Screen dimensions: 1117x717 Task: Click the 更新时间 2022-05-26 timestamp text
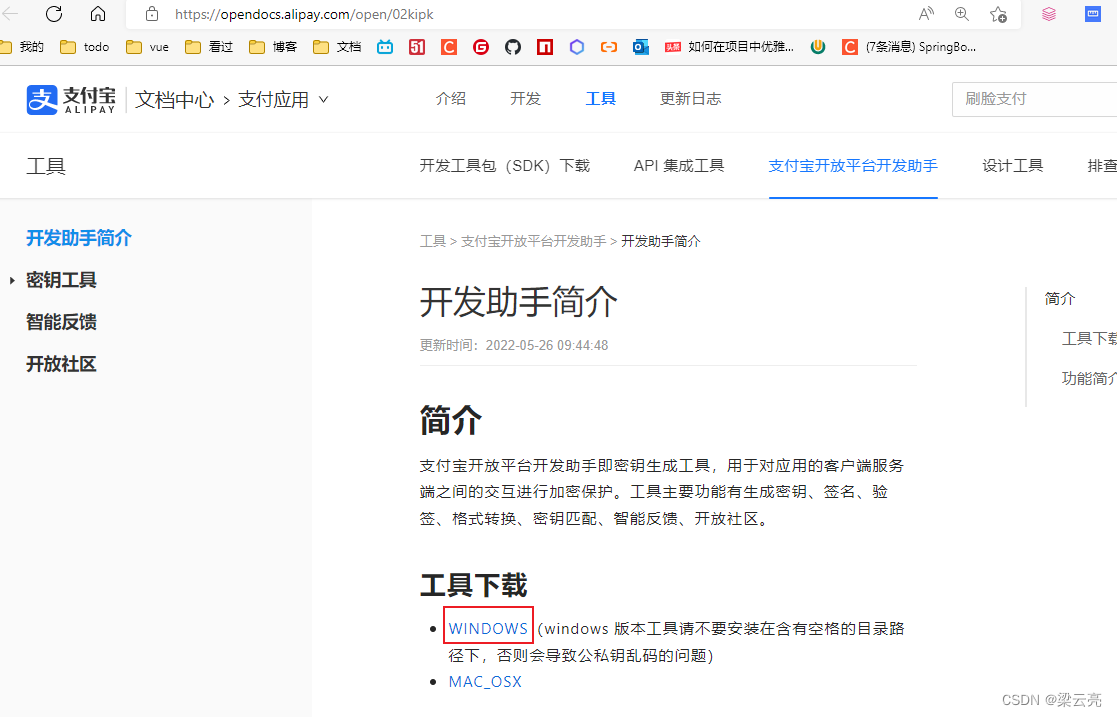click(x=514, y=346)
